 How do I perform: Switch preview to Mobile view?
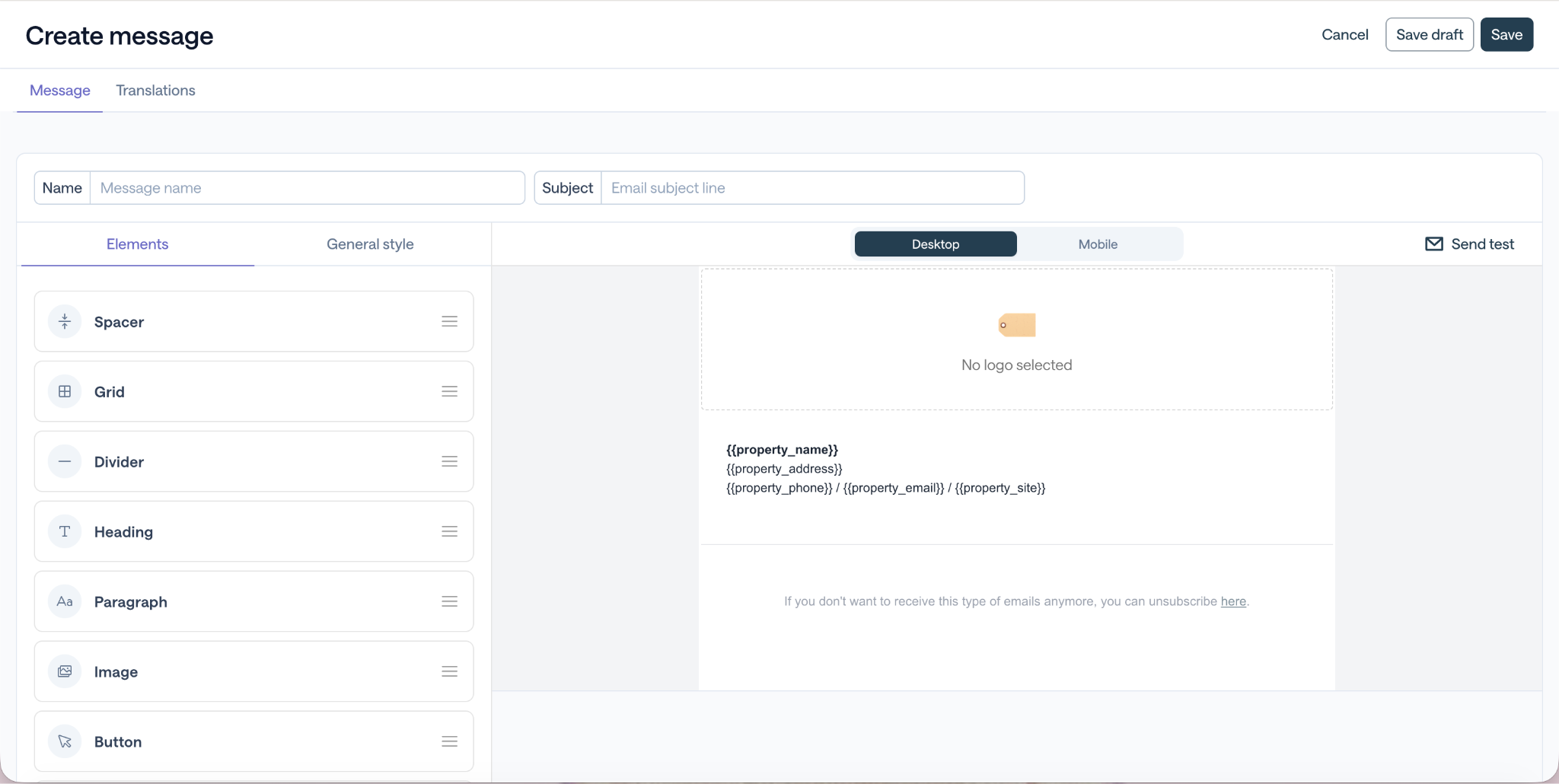coord(1098,244)
